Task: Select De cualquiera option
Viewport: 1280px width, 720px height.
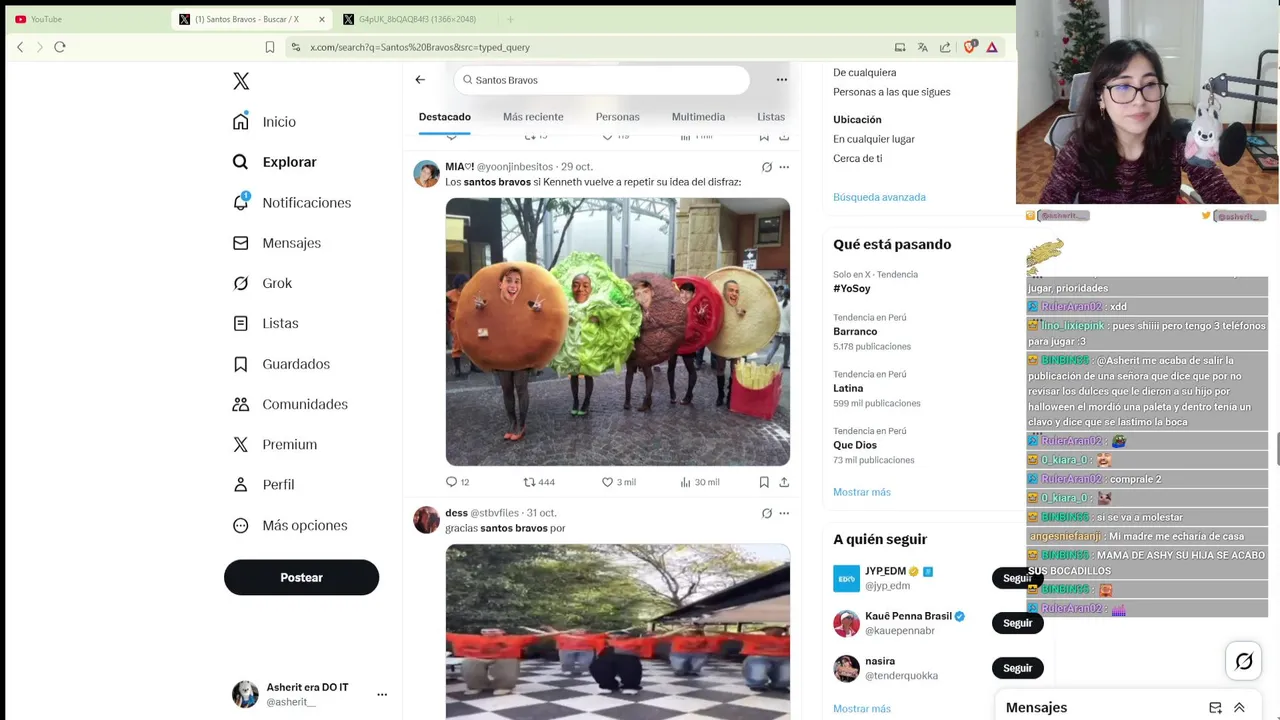Action: tap(864, 72)
